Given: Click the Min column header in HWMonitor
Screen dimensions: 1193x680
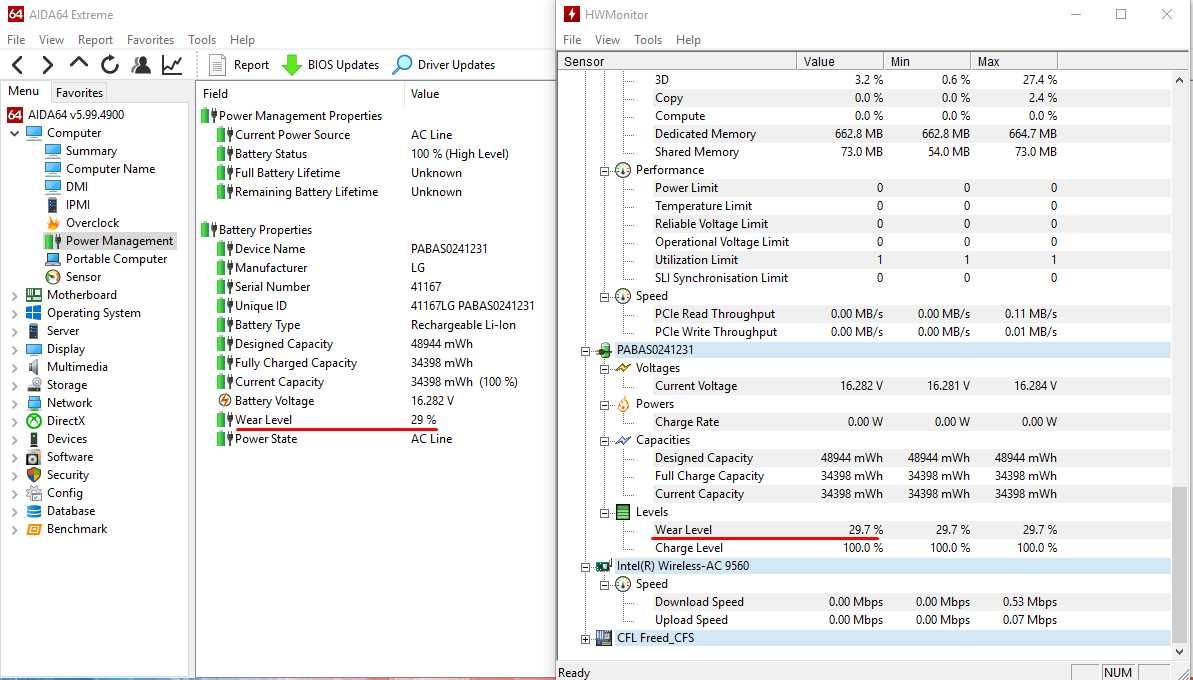Looking at the screenshot, I should click(x=927, y=62).
